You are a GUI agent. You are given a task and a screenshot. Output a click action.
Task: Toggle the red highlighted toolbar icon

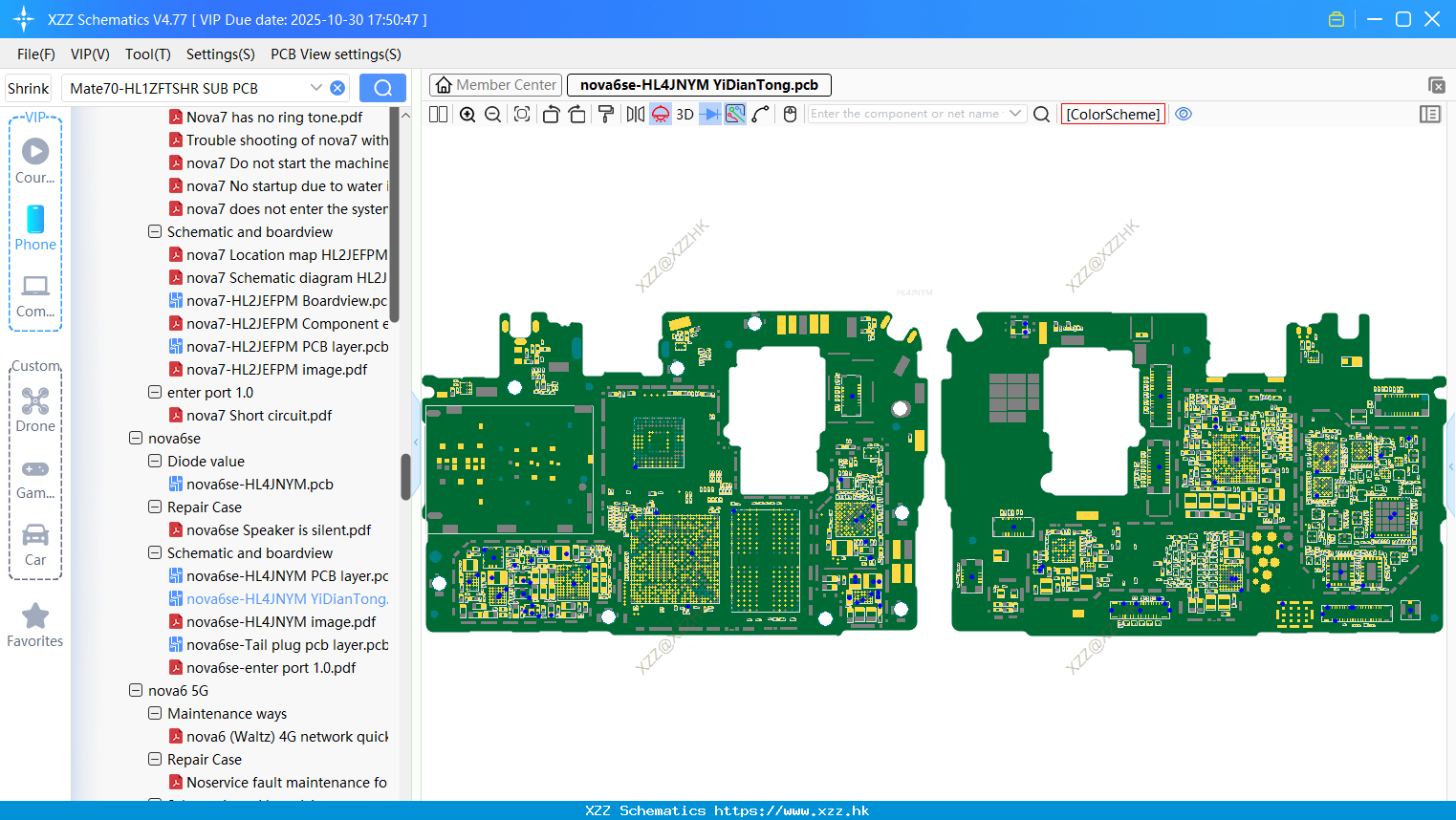[661, 114]
